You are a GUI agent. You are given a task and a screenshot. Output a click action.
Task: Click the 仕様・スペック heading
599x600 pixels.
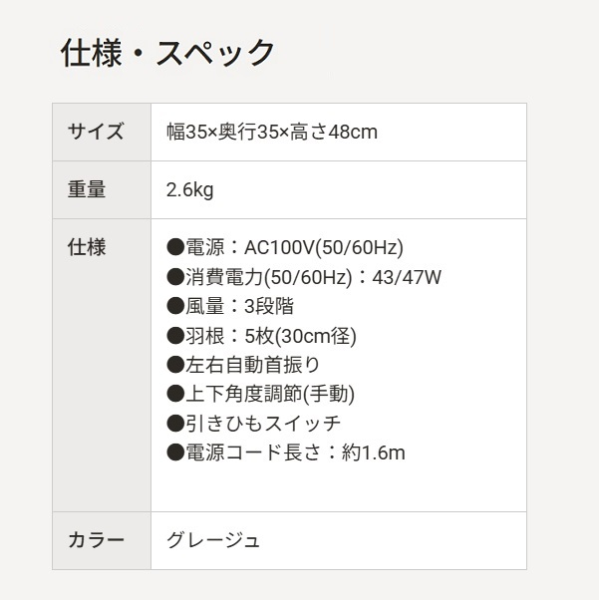[x=167, y=53]
